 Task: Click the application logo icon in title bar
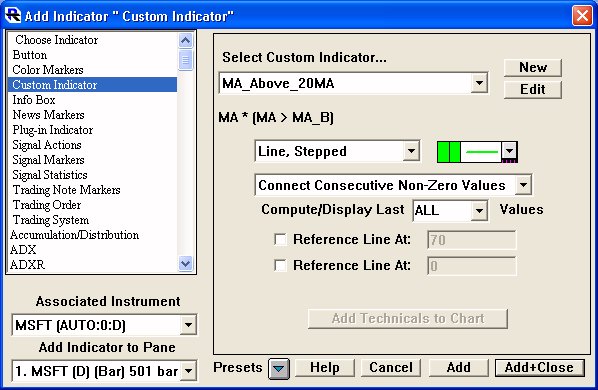pos(13,16)
